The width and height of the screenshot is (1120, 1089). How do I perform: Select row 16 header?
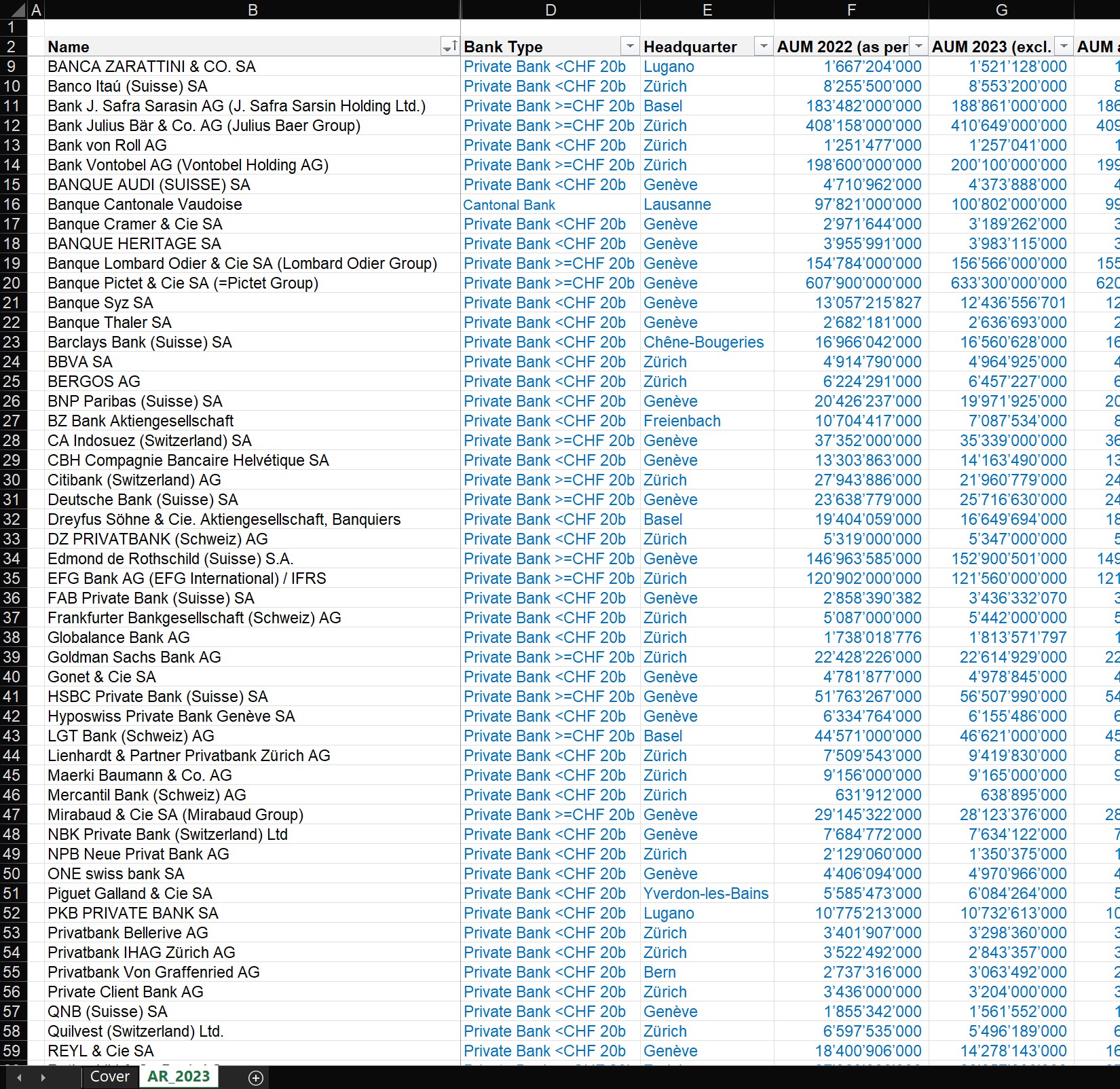(14, 204)
